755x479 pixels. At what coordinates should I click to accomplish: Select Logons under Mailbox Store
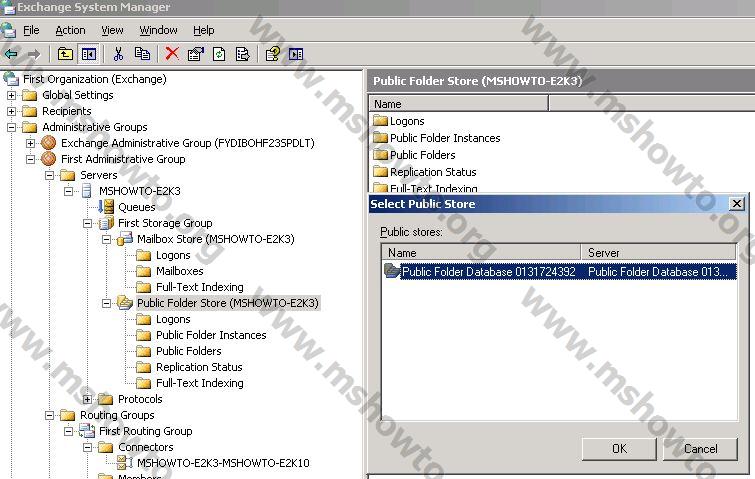click(x=173, y=255)
